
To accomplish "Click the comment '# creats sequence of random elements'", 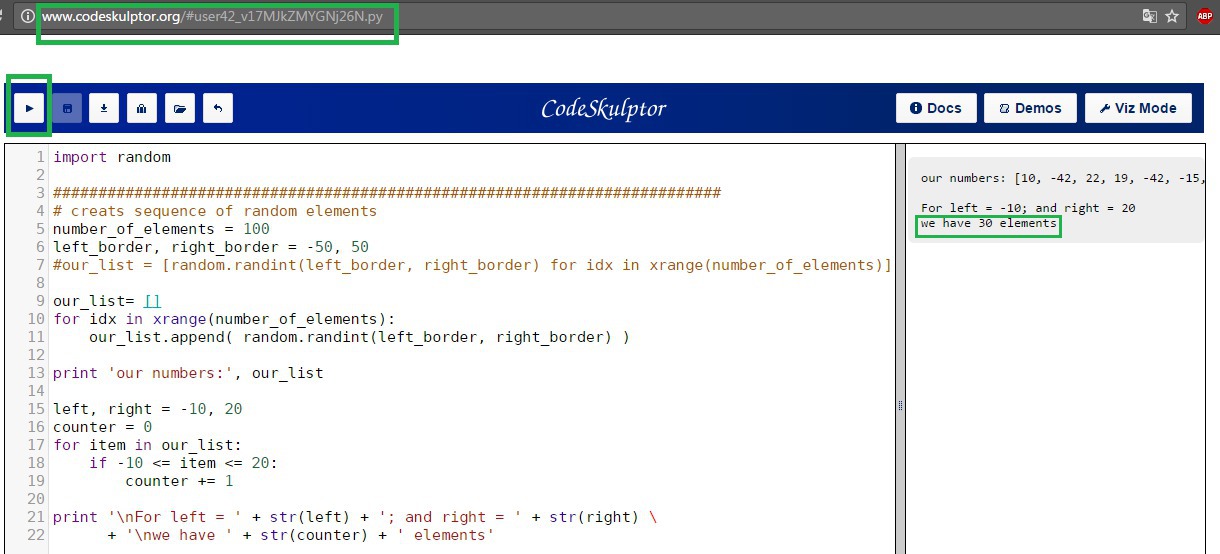I will [215, 211].
